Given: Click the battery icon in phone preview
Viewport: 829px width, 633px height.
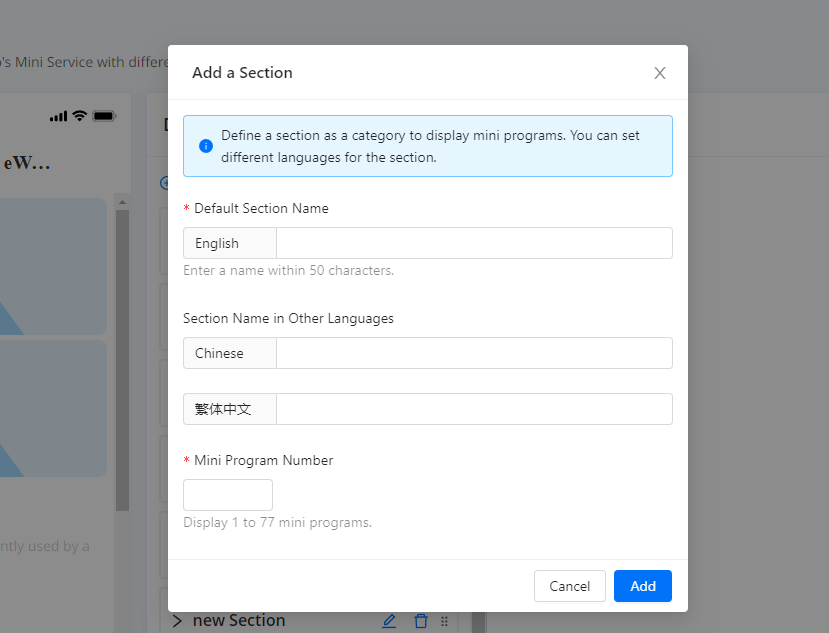Looking at the screenshot, I should 104,116.
